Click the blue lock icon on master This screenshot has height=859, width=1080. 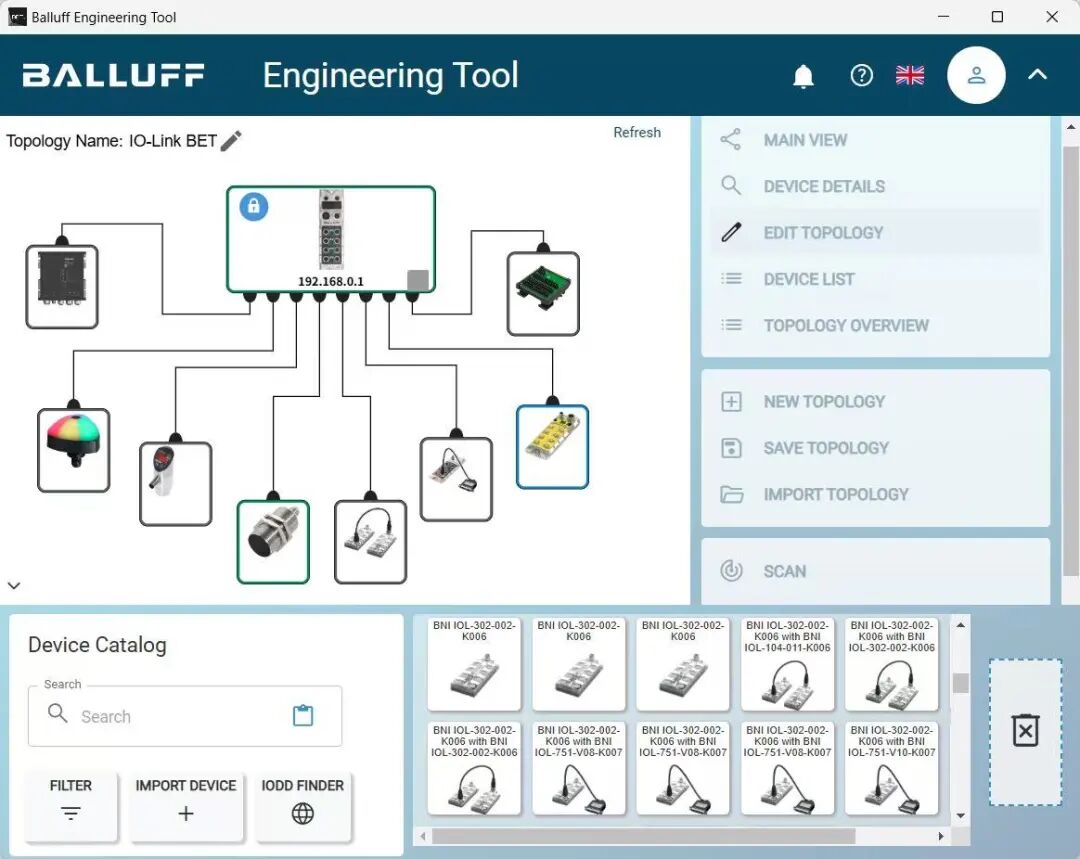coord(254,207)
